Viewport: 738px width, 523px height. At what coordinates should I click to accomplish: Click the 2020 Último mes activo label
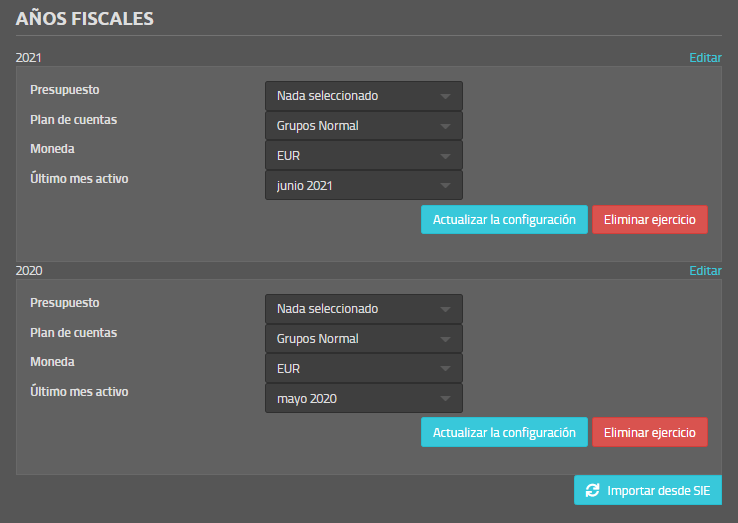79,391
